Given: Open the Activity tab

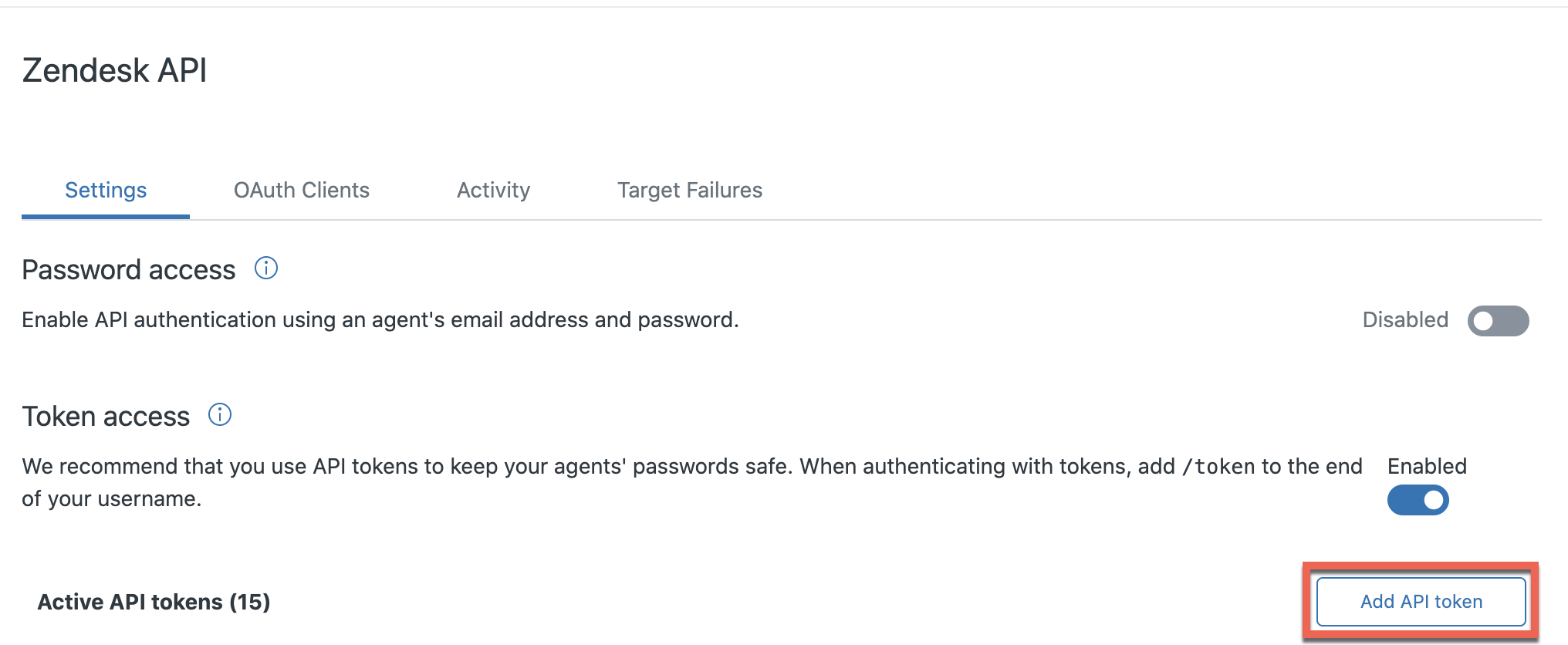Looking at the screenshot, I should coord(493,191).
